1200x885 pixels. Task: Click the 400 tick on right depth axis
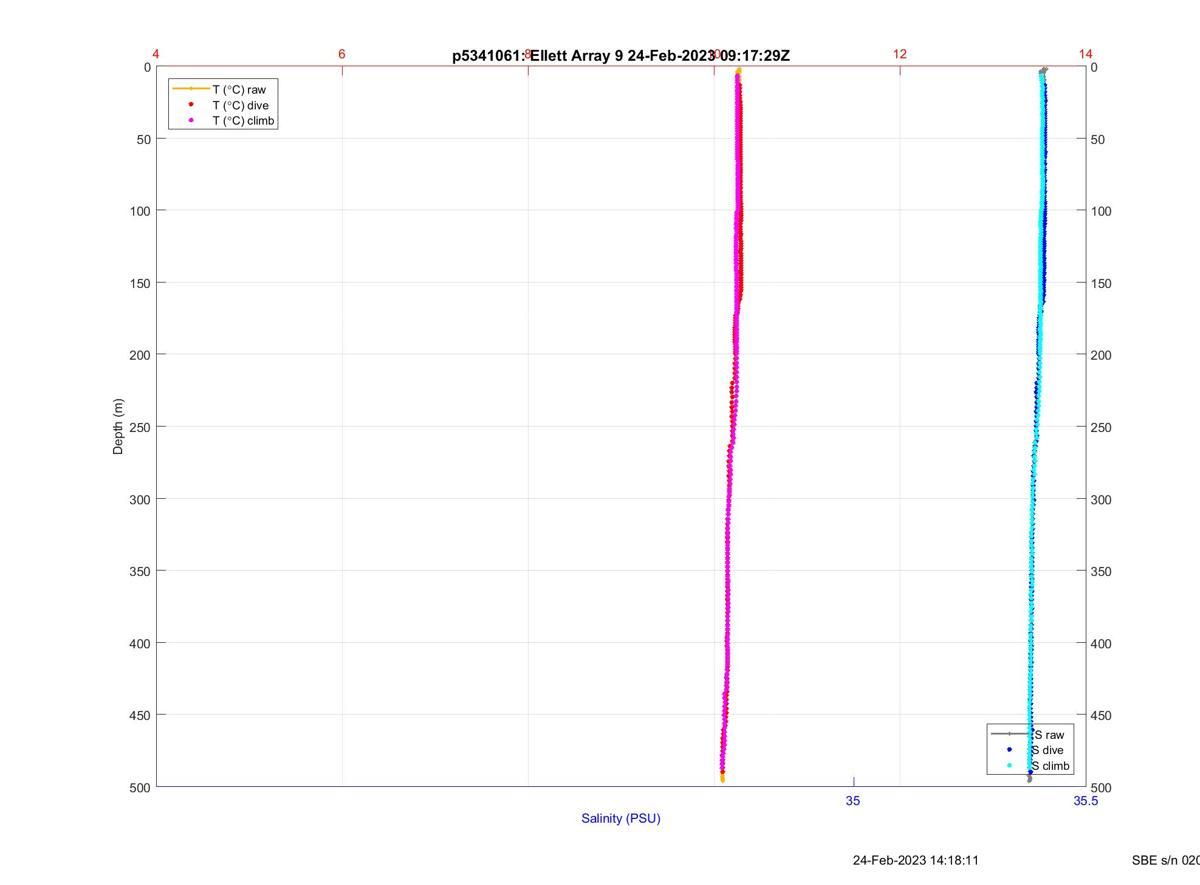[1101, 643]
